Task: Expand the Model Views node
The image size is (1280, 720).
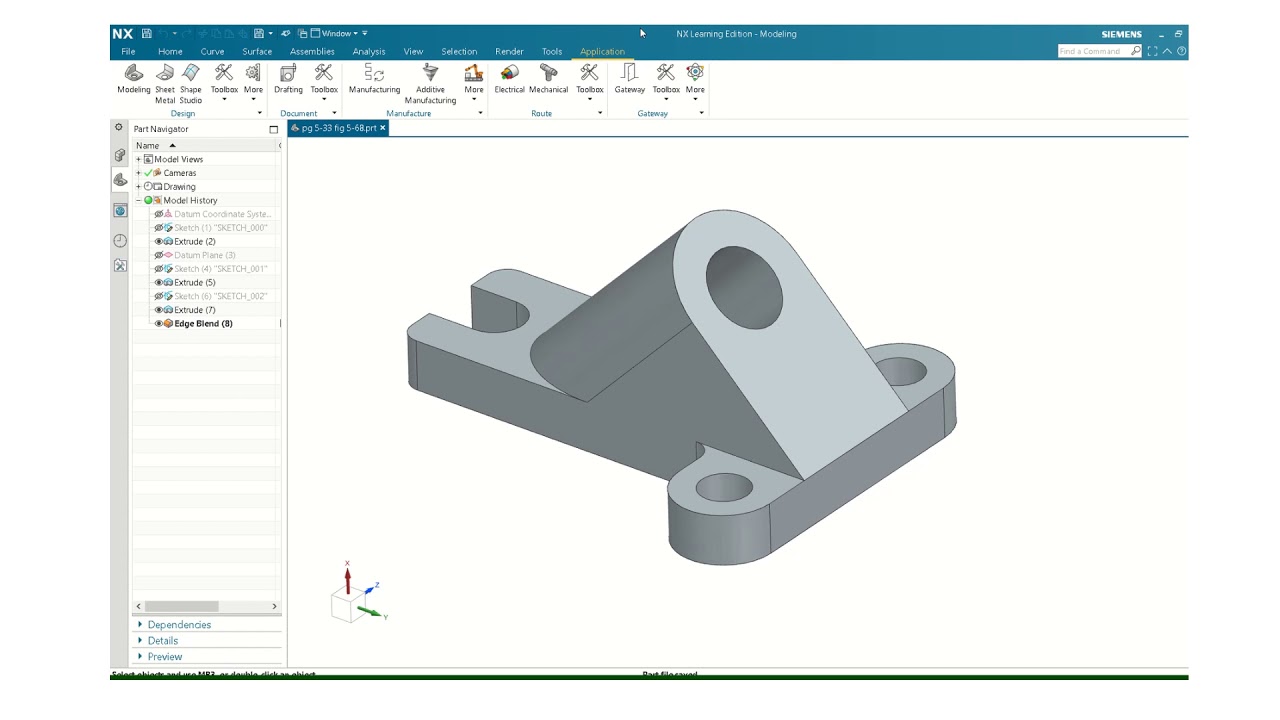Action: point(138,159)
